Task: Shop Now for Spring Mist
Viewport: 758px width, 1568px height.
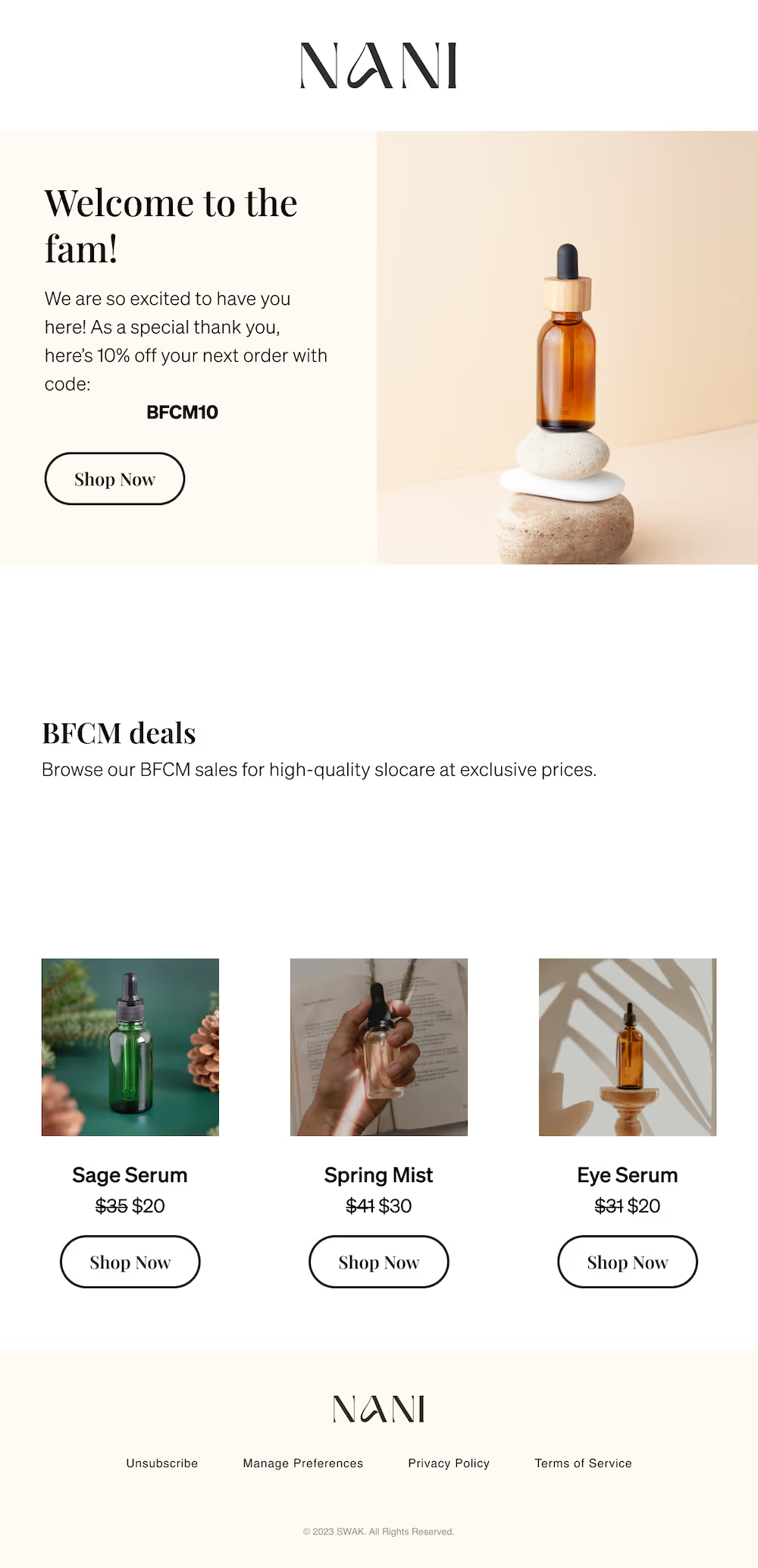Action: tap(379, 1262)
